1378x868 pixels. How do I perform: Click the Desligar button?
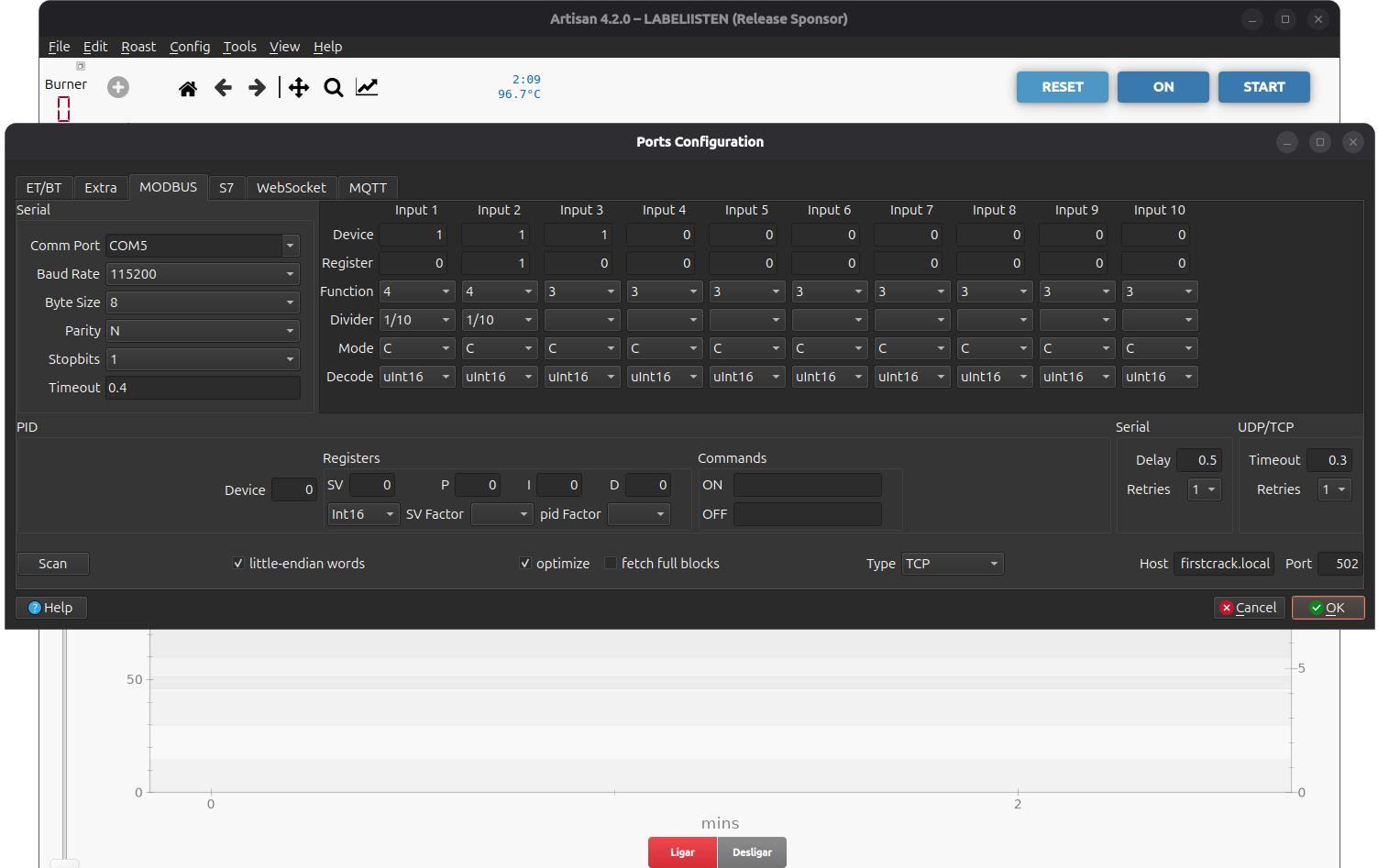click(752, 852)
